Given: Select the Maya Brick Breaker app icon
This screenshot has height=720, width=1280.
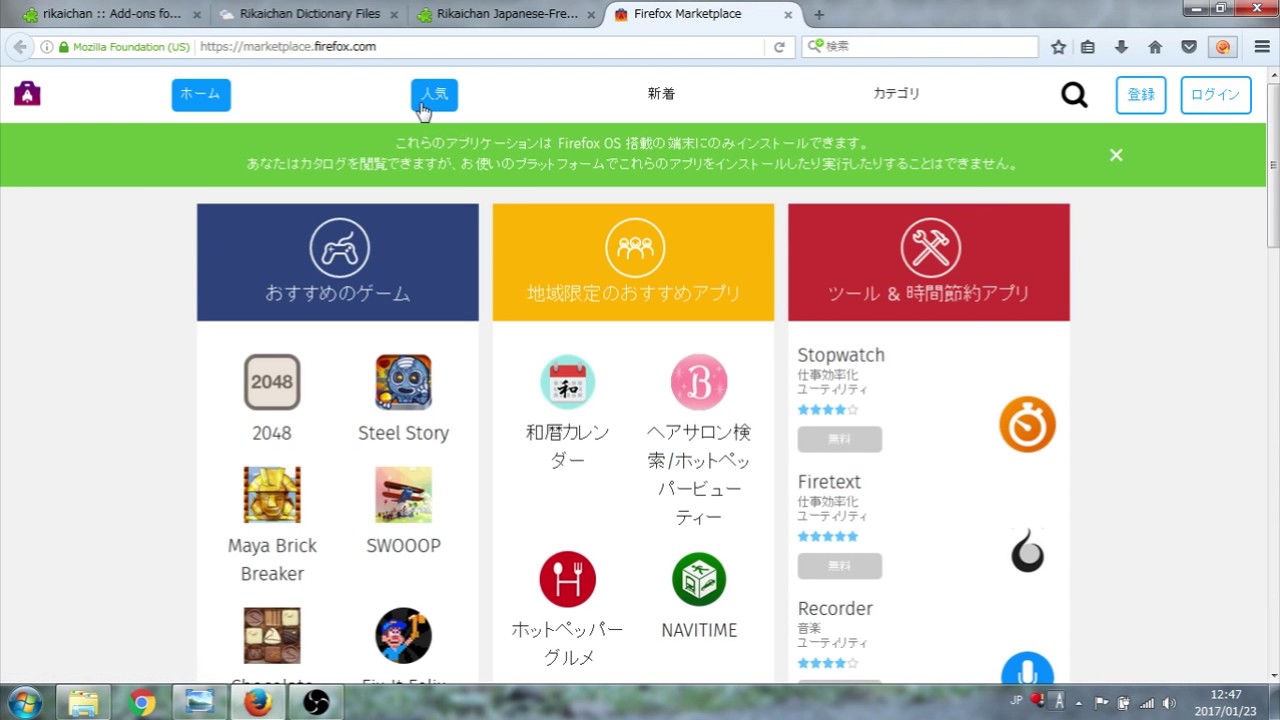Looking at the screenshot, I should click(272, 495).
